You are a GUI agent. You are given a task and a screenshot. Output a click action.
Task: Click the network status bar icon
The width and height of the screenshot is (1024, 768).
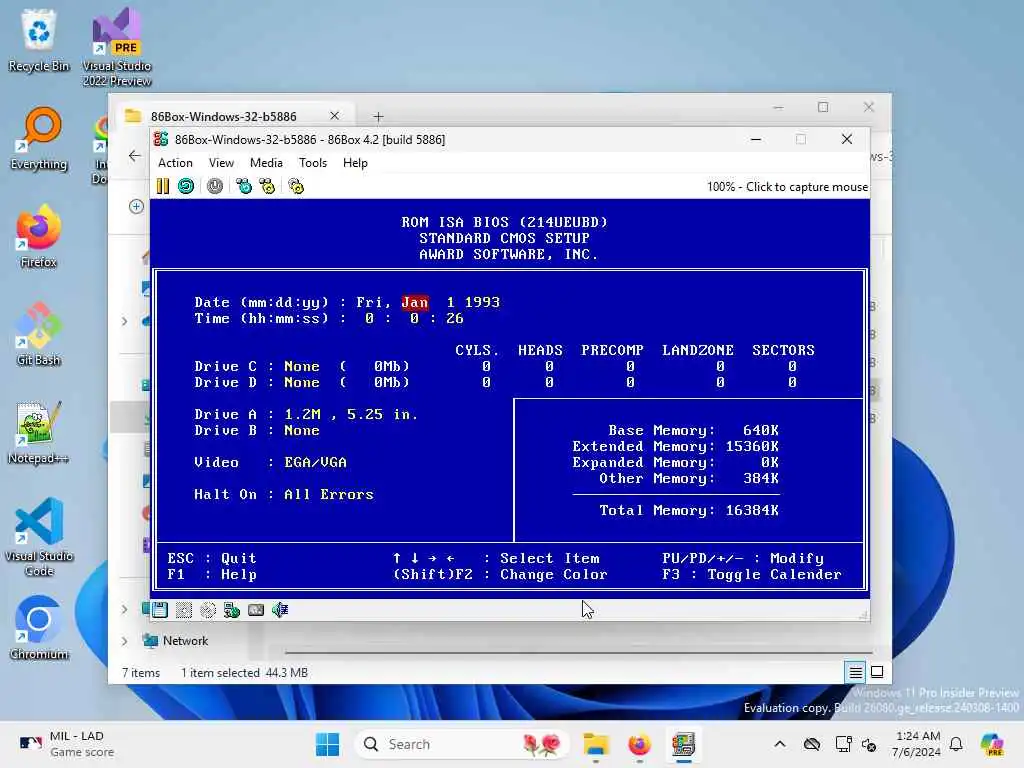[x=232, y=609]
